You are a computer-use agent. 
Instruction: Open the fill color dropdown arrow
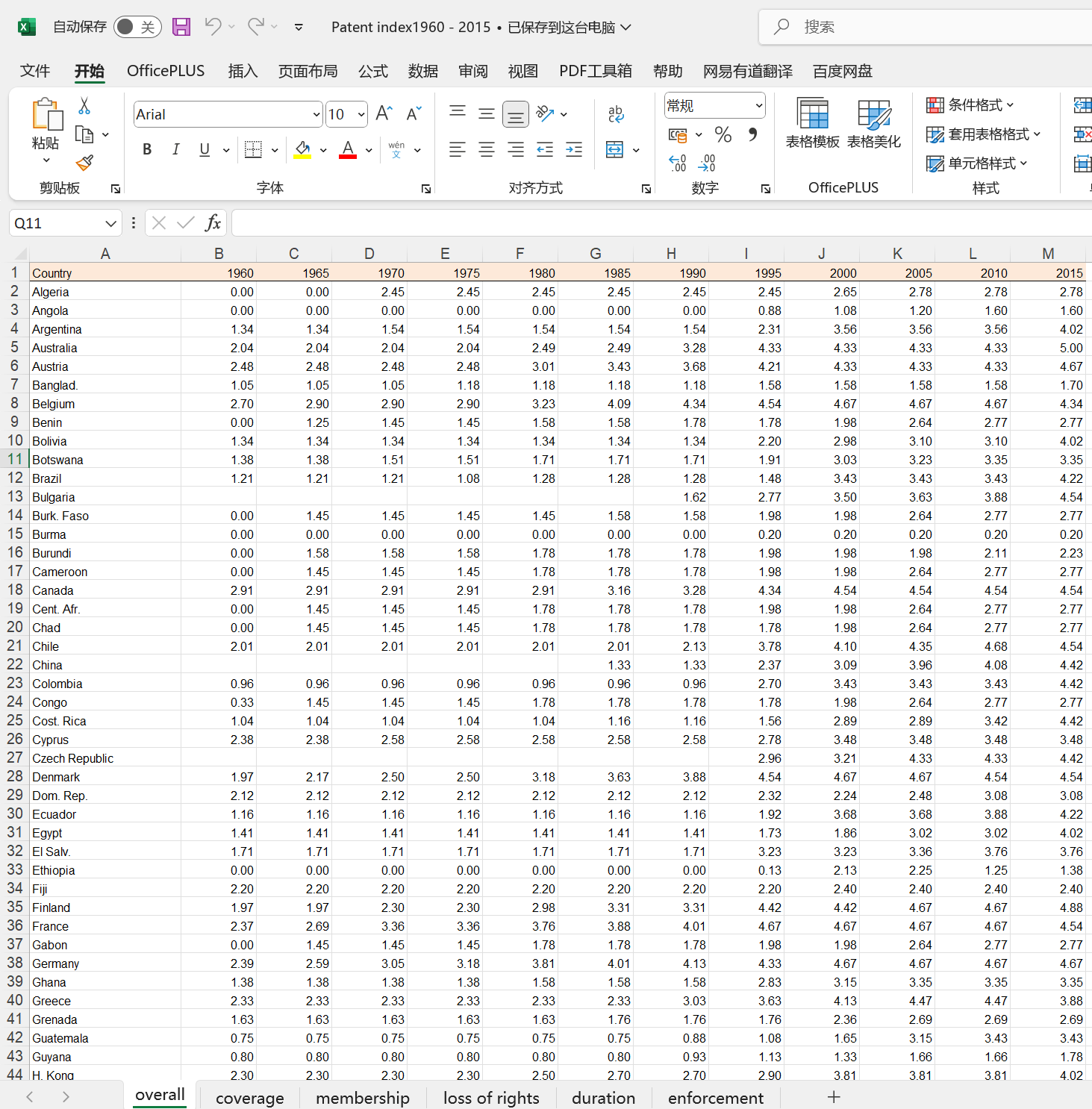tap(323, 150)
